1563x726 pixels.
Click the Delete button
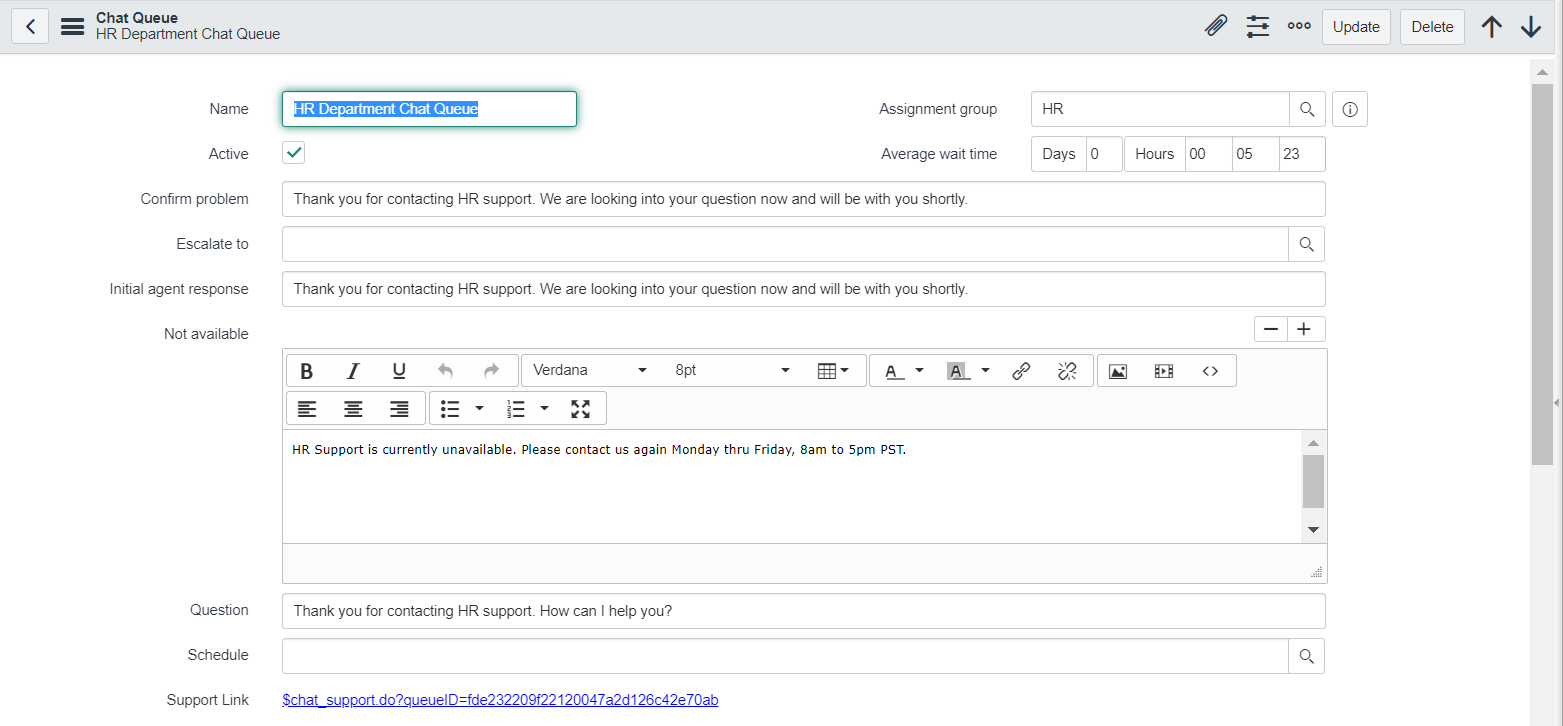point(1432,27)
